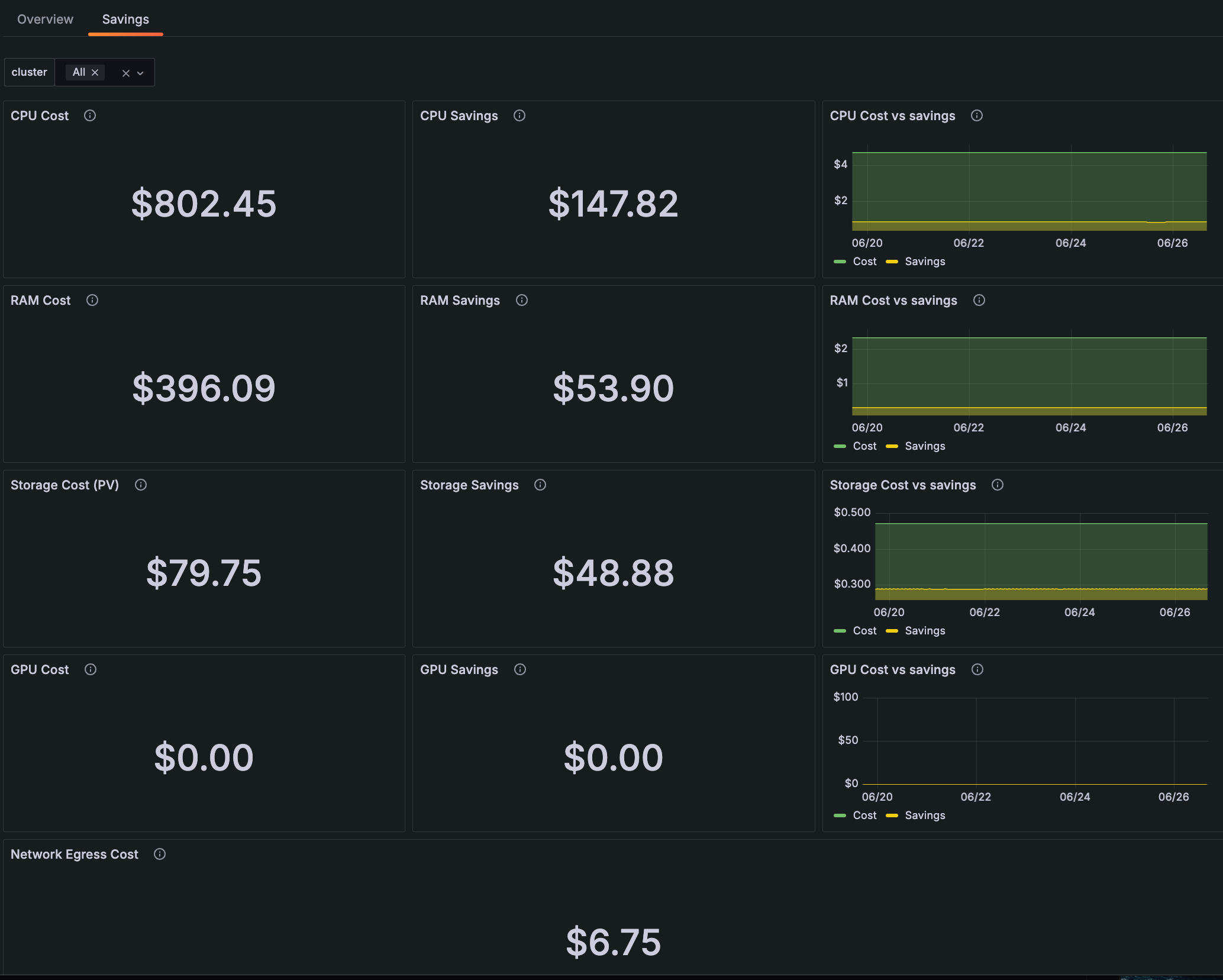This screenshot has width=1223, height=980.
Task: Click the cluster filter label
Action: point(29,72)
